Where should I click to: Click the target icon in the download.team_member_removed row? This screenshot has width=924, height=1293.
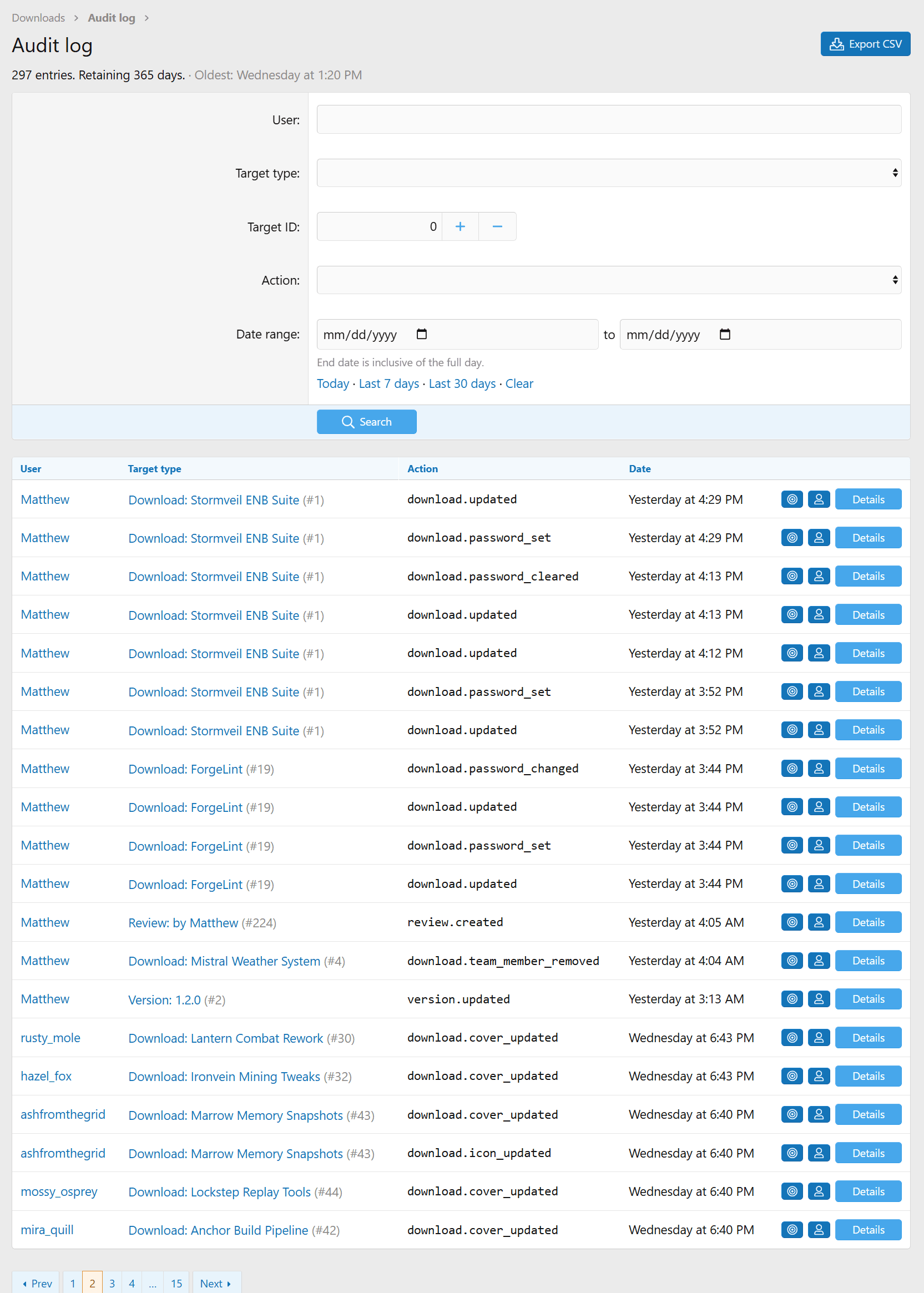pos(791,960)
